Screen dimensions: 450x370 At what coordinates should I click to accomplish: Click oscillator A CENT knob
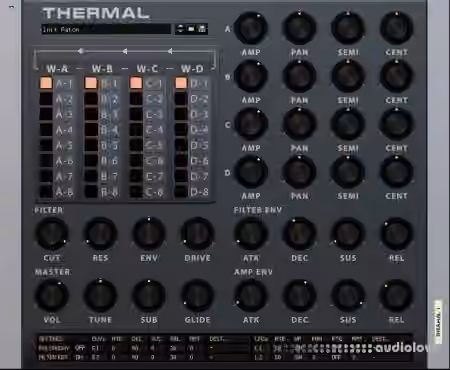[x=396, y=28]
